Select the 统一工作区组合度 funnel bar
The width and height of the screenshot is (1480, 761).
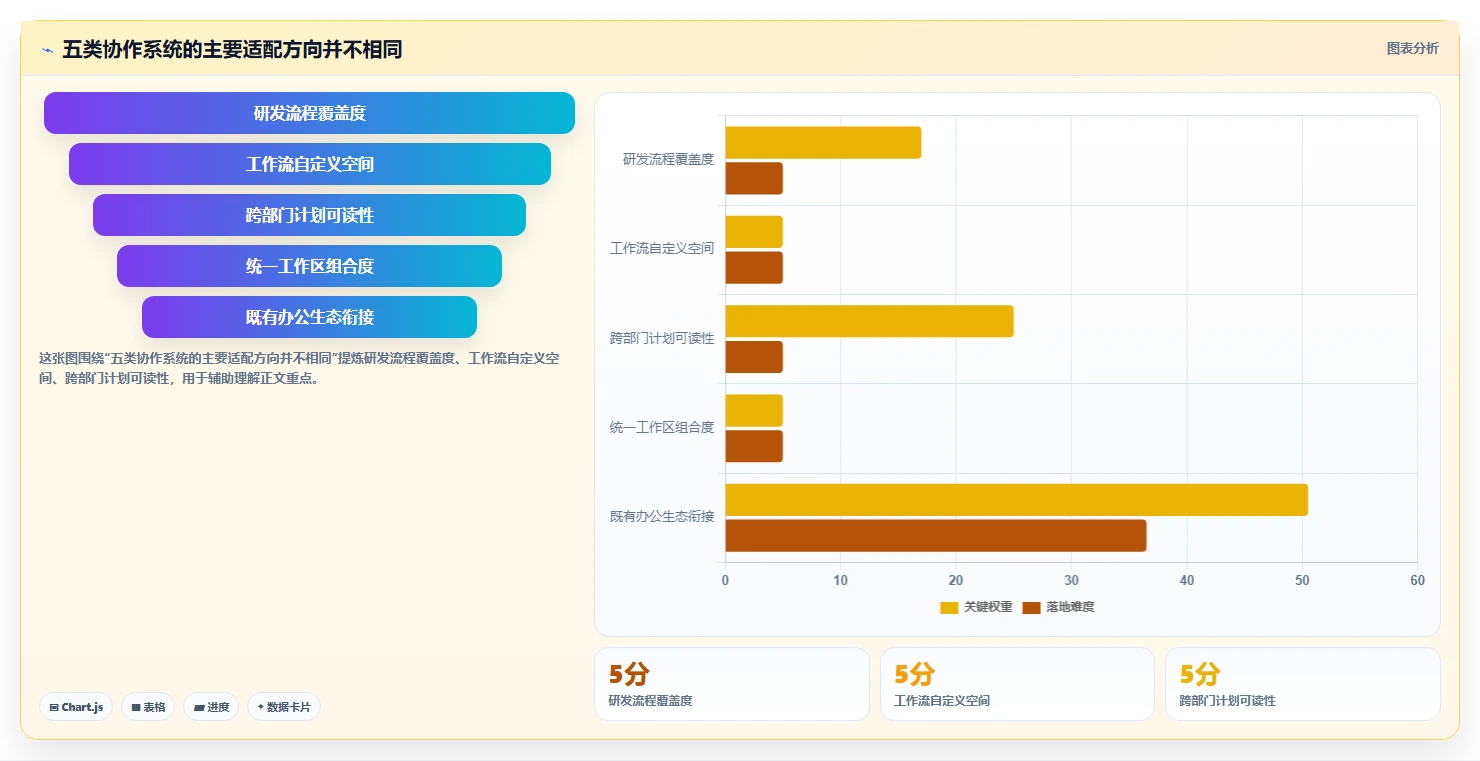coord(309,266)
